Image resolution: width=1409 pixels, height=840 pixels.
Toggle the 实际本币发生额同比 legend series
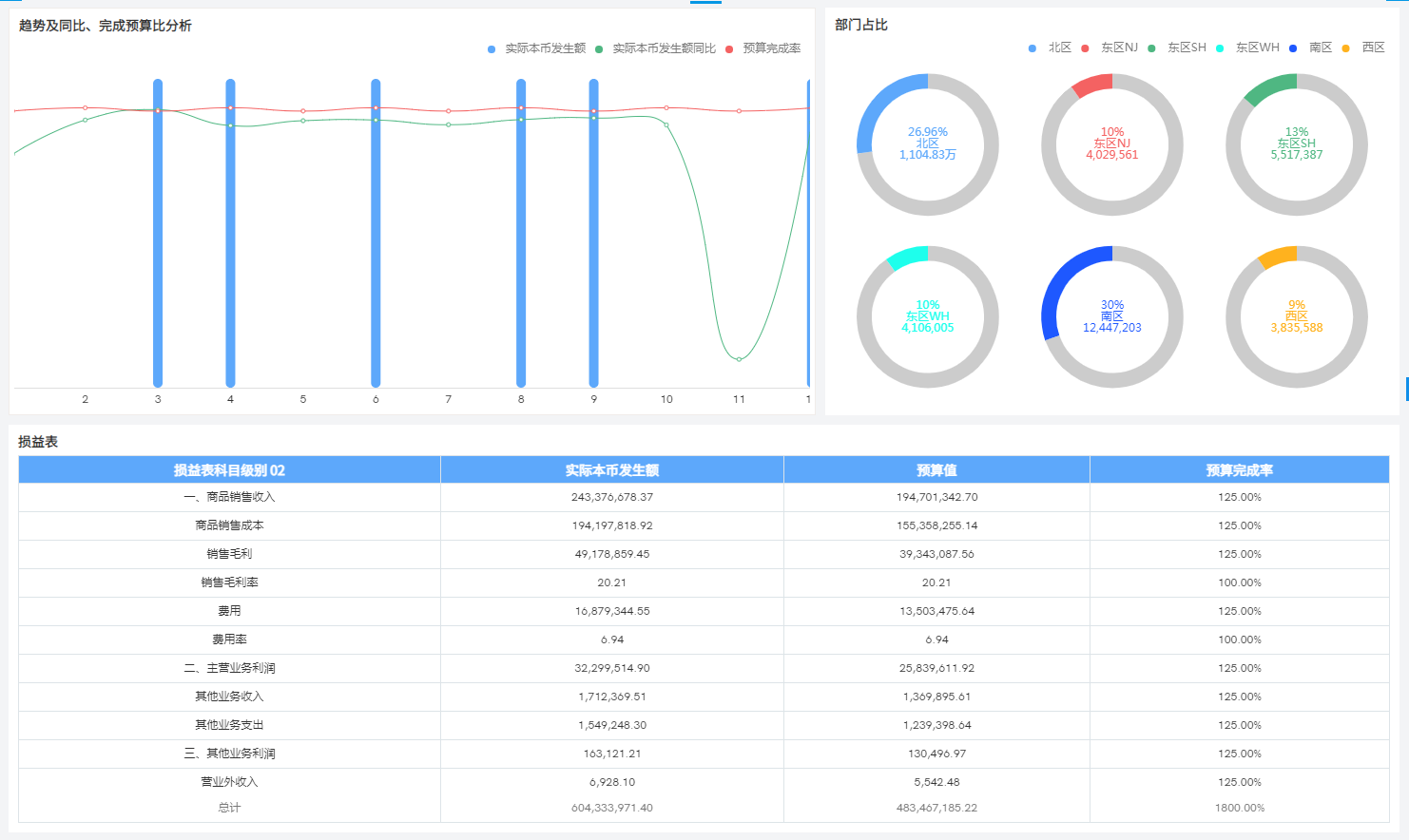point(655,48)
